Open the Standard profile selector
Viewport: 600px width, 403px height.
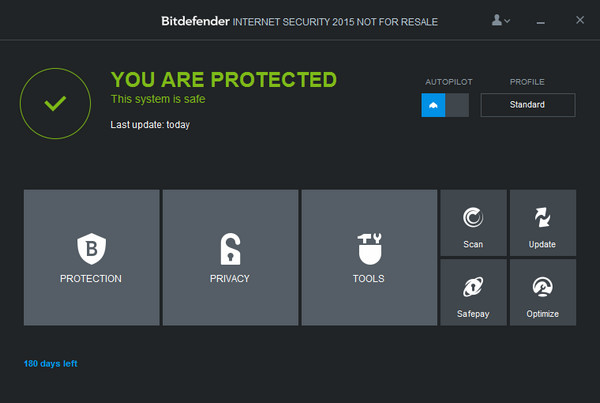point(527,105)
